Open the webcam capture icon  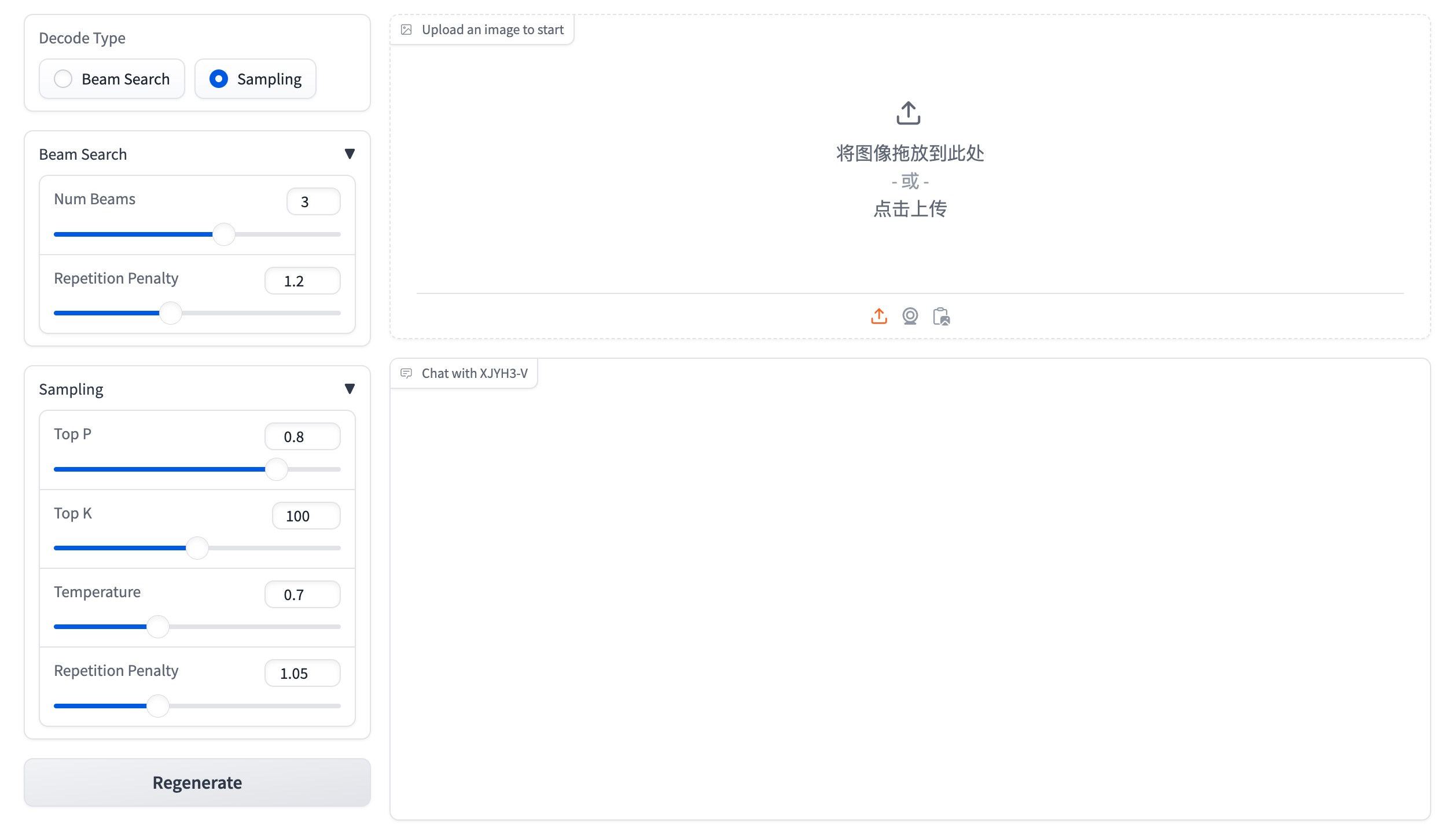pos(910,316)
